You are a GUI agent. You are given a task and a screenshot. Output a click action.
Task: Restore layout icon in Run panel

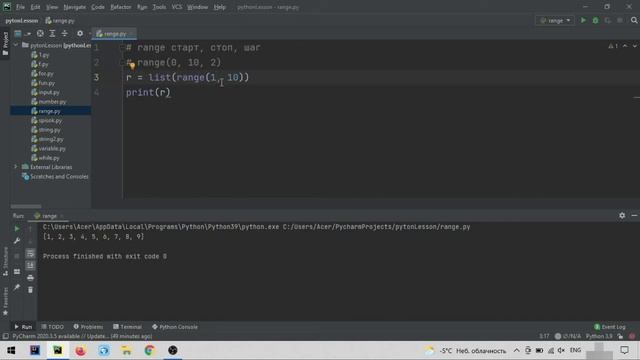[17, 271]
